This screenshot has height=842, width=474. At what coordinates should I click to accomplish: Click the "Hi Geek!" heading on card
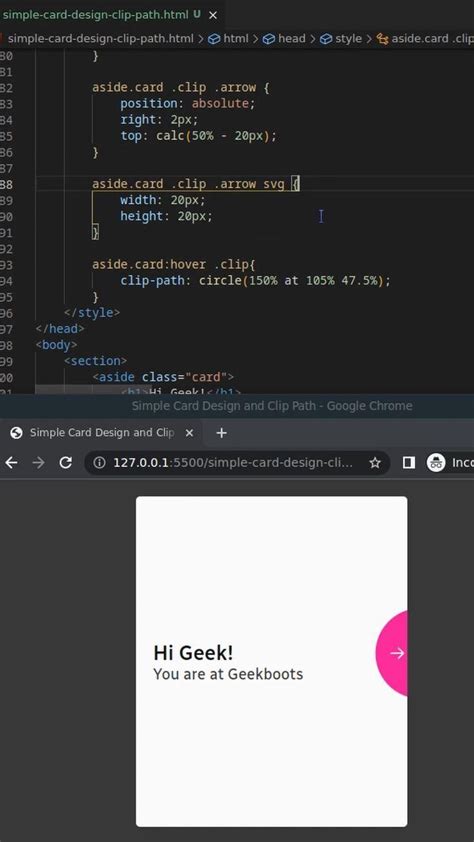(193, 653)
